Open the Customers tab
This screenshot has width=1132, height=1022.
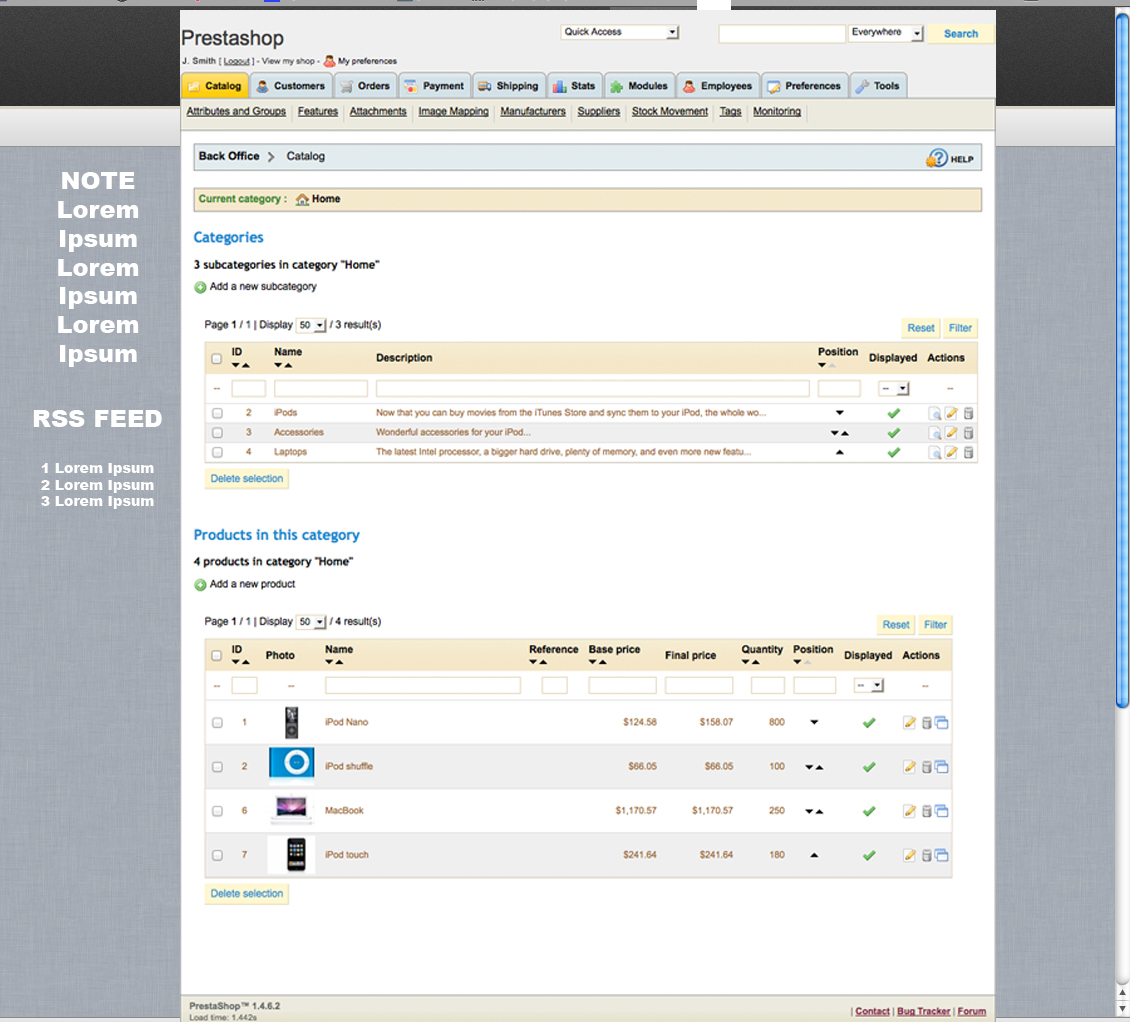pyautogui.click(x=292, y=86)
